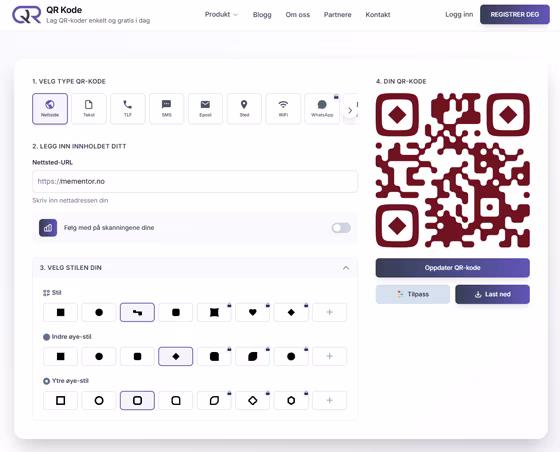
Task: Pick the rounded square Stil pattern
Action: [176, 312]
